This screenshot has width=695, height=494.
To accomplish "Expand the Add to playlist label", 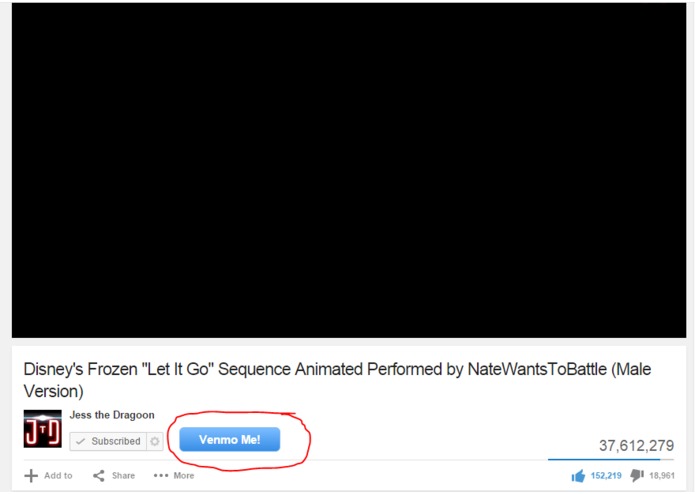I will pyautogui.click(x=58, y=476).
